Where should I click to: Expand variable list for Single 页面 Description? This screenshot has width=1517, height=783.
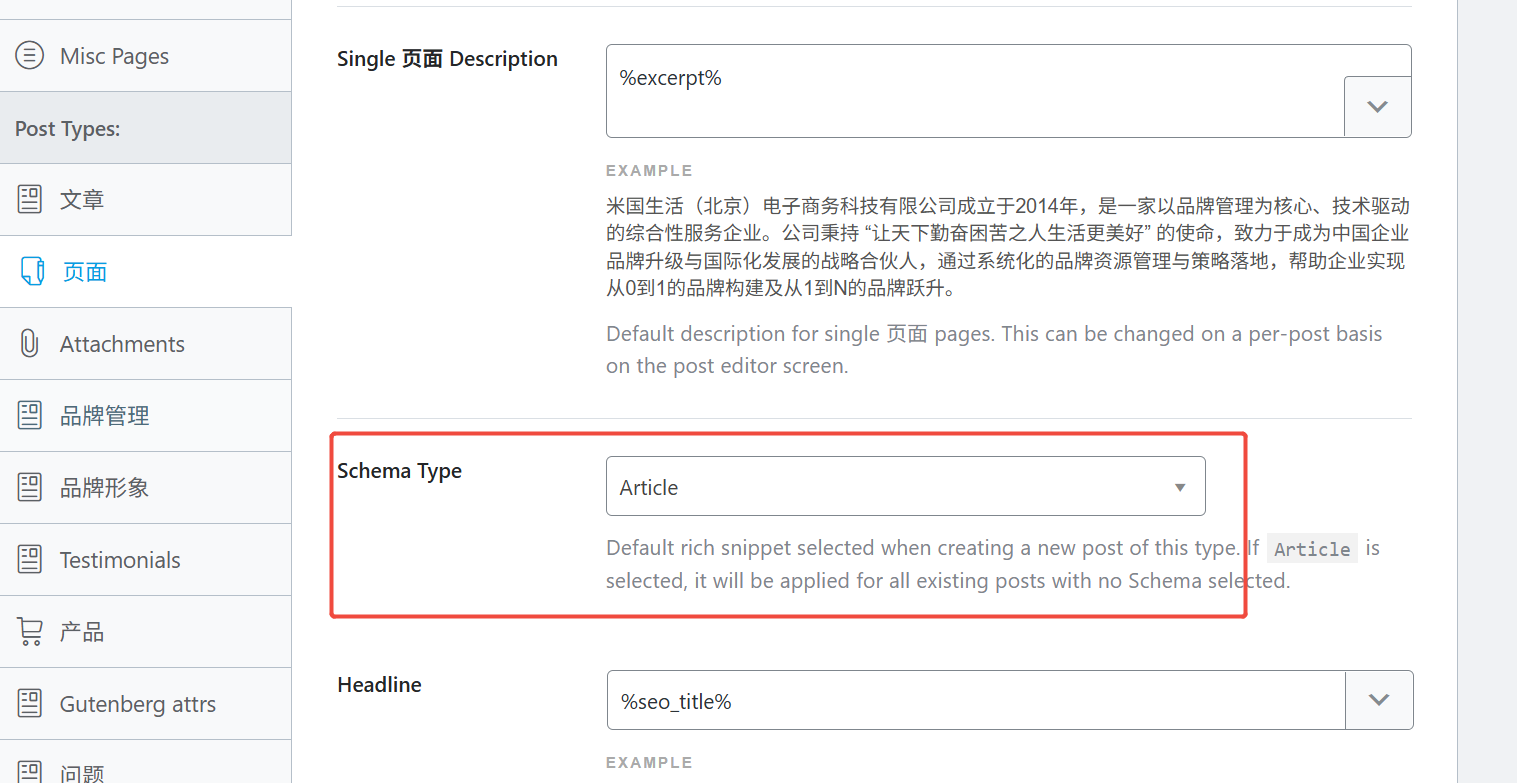[1377, 106]
